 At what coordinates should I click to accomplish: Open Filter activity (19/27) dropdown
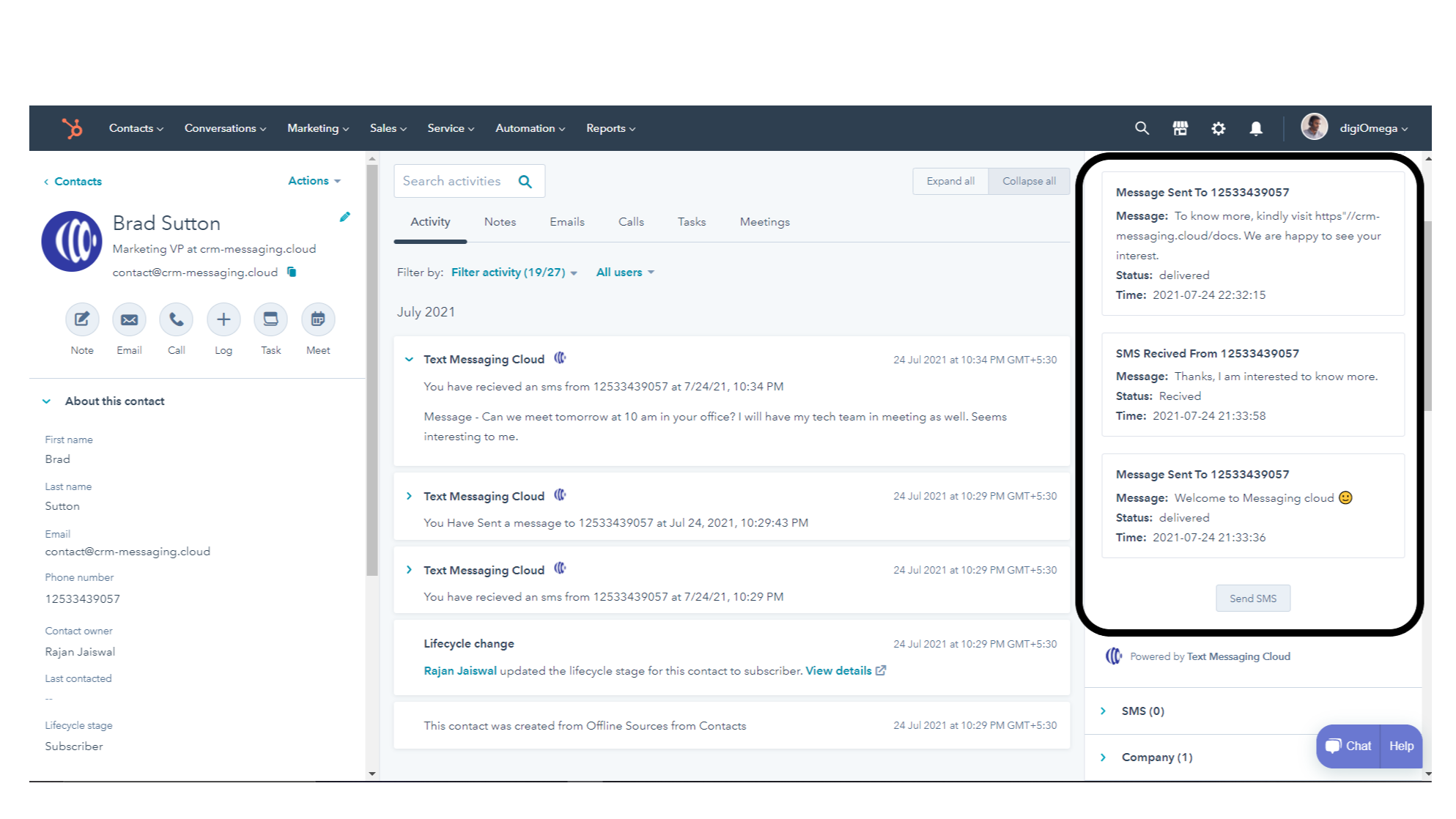click(514, 273)
